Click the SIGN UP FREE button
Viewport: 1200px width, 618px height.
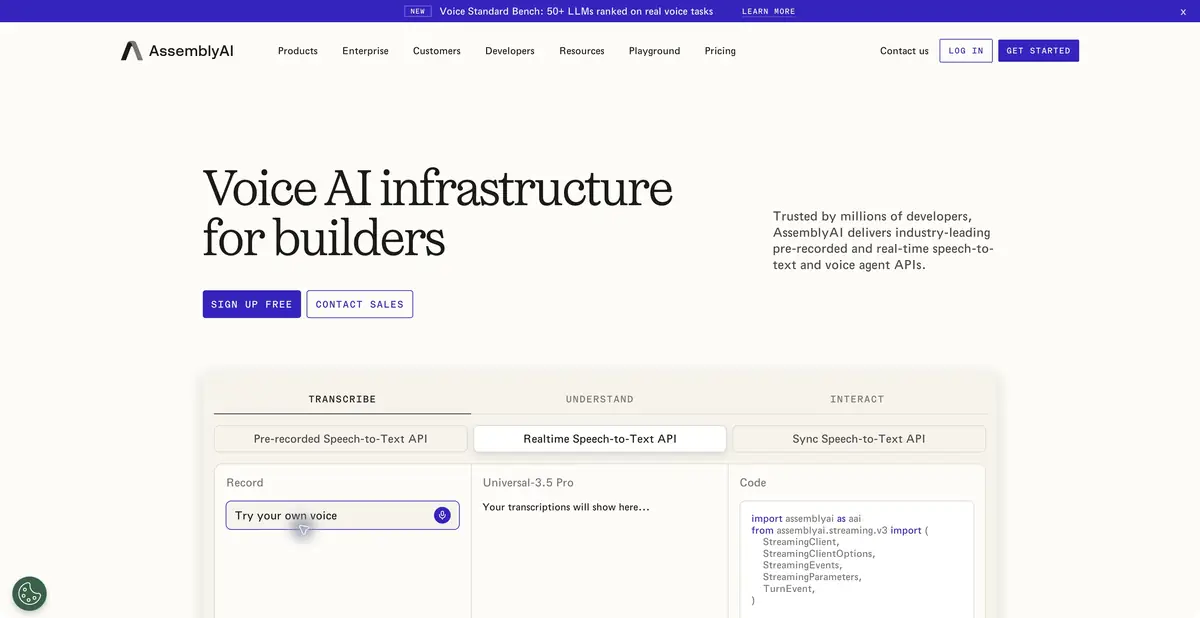252,304
